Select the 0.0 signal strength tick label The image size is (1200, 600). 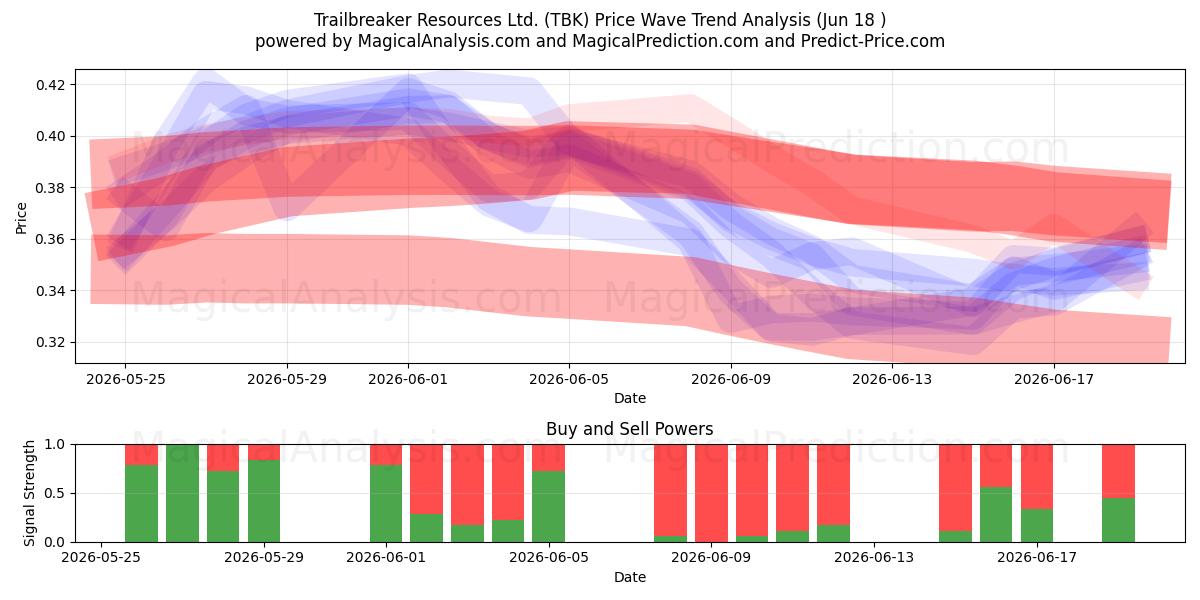click(x=56, y=542)
